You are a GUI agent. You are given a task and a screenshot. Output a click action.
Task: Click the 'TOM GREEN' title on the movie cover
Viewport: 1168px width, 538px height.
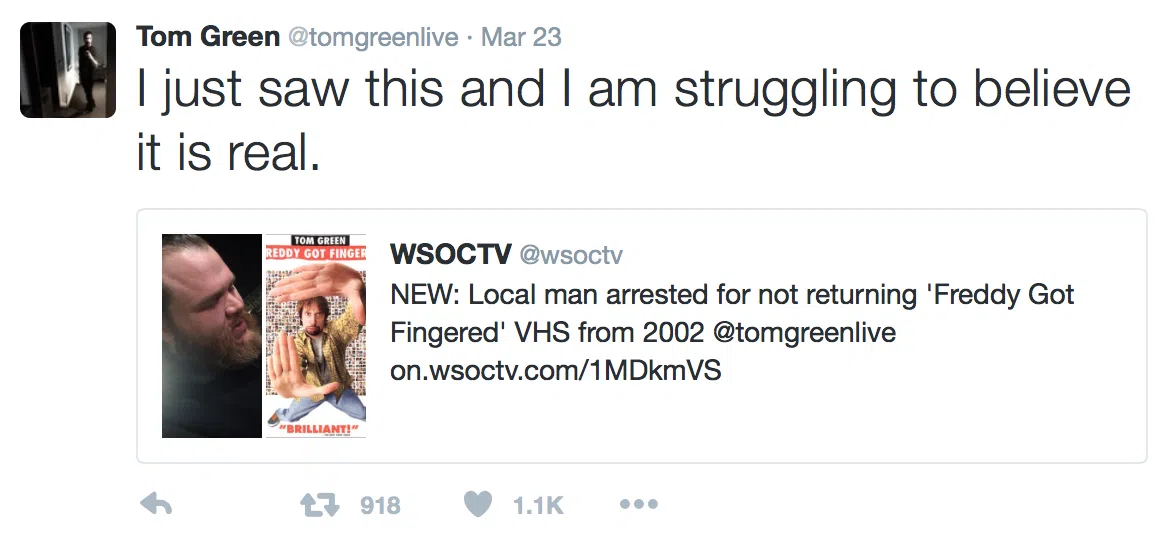(315, 240)
